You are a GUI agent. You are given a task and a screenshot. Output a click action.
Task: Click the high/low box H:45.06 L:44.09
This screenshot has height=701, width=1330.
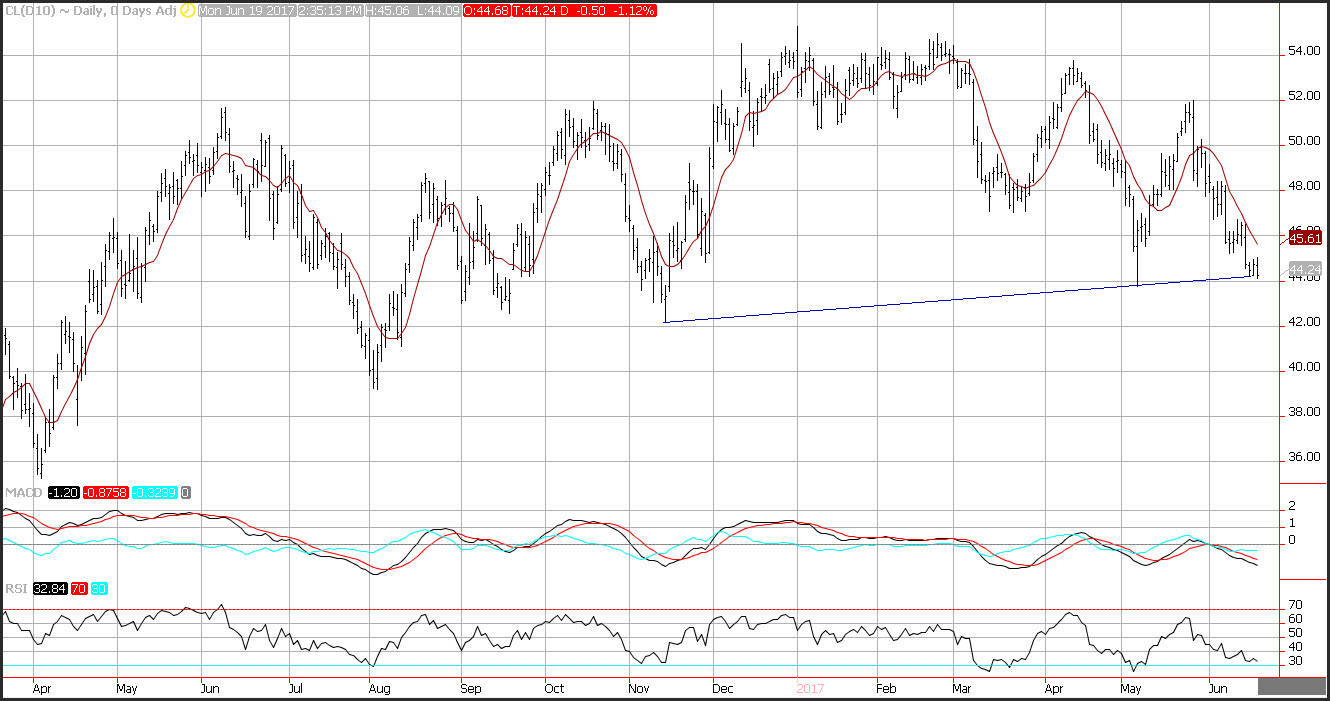(412, 10)
